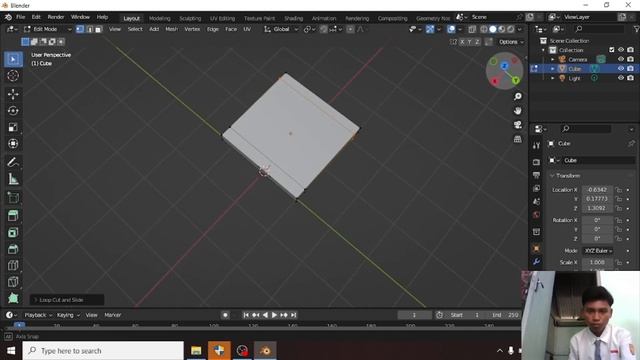Open the File menu
The width and height of the screenshot is (640, 360).
[20, 17]
